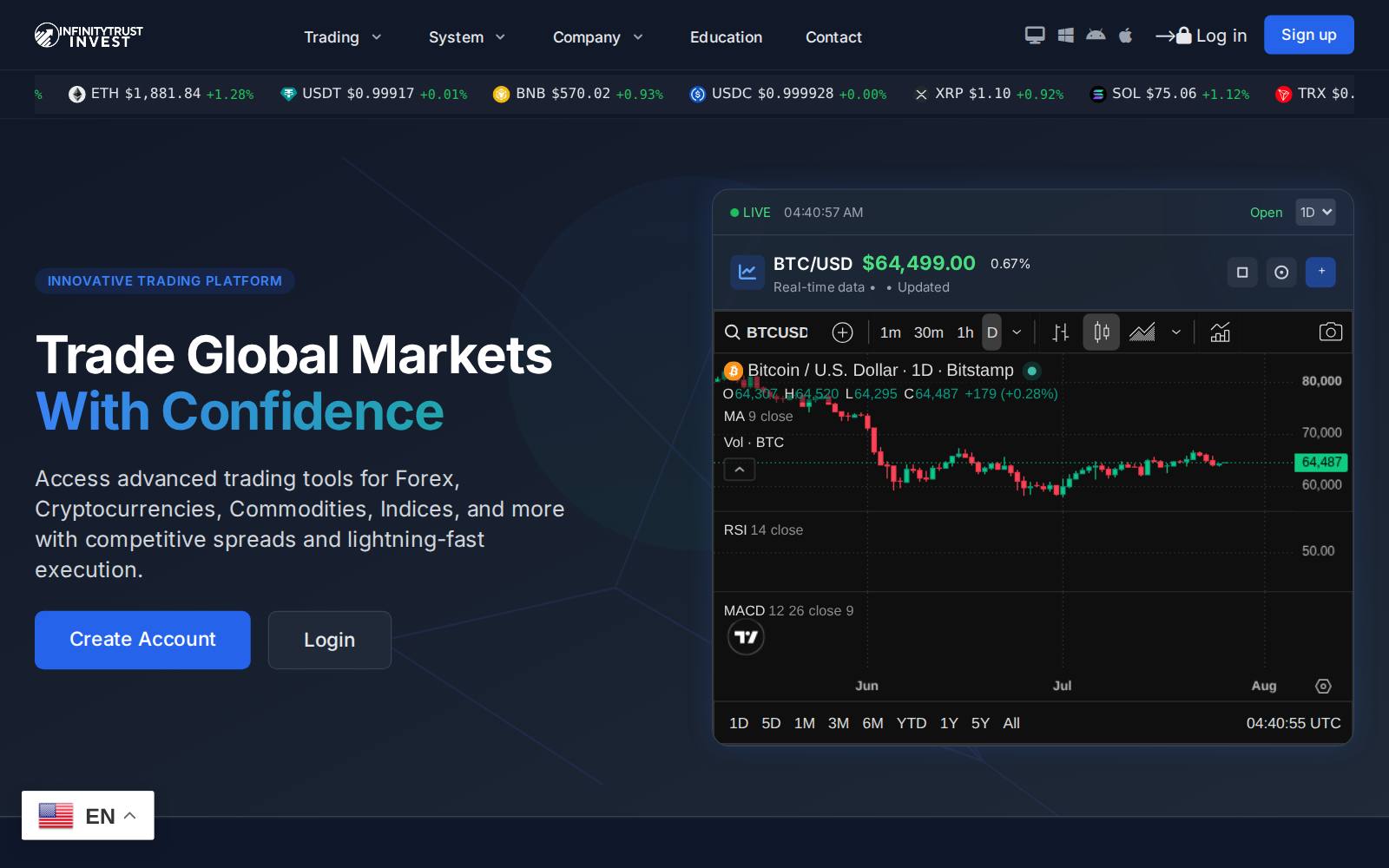Click the ETH ticker entry
This screenshot has width=1389, height=868.
tap(161, 94)
